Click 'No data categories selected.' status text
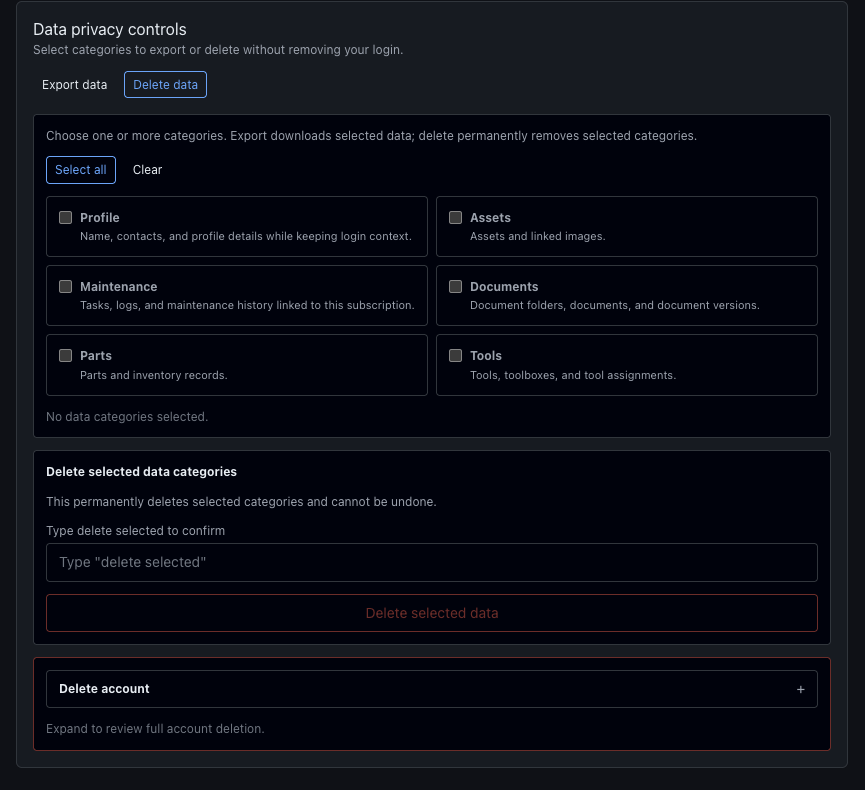865x790 pixels. (x=127, y=417)
